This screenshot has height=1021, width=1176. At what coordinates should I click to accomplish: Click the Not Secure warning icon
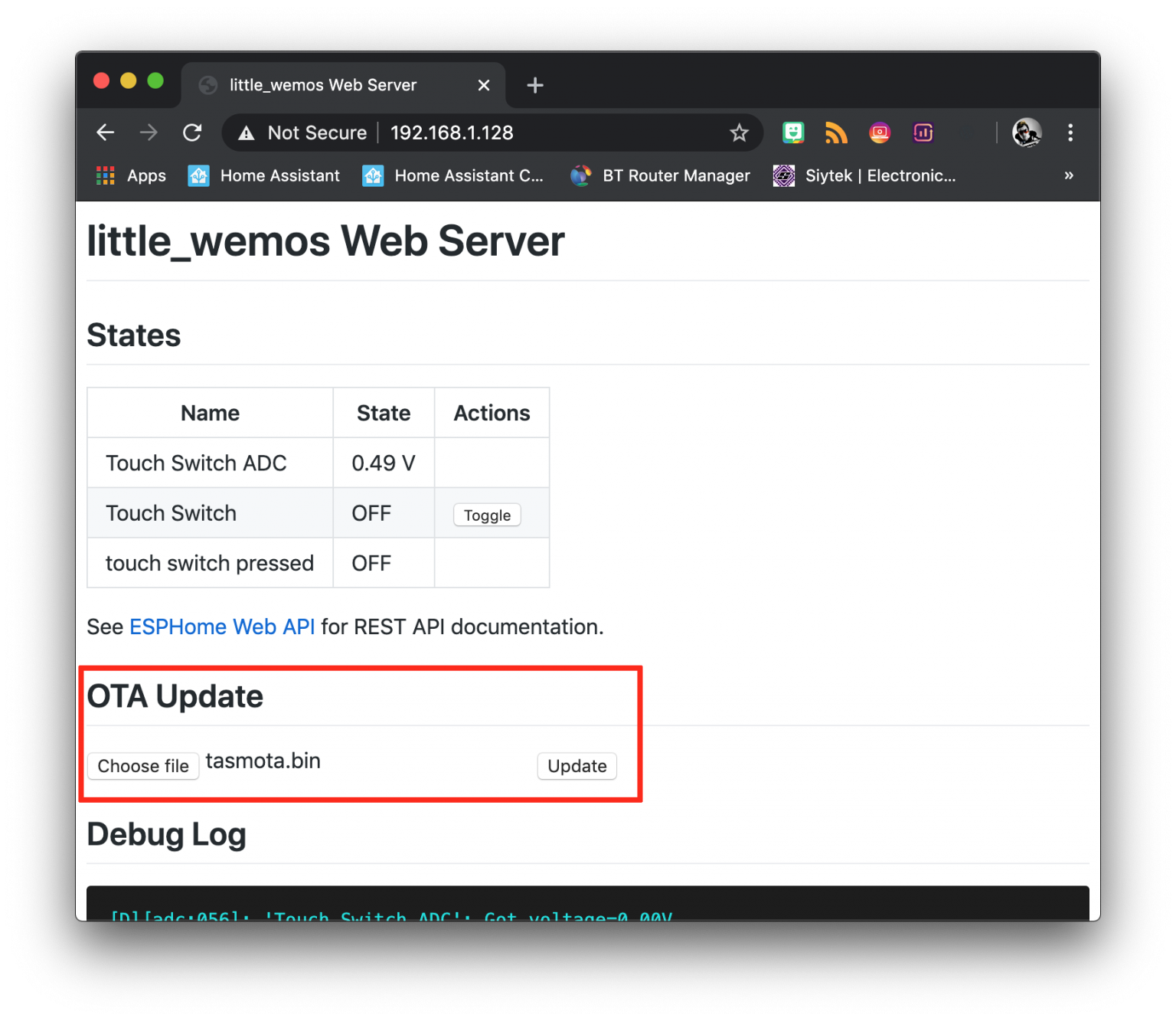[x=245, y=133]
